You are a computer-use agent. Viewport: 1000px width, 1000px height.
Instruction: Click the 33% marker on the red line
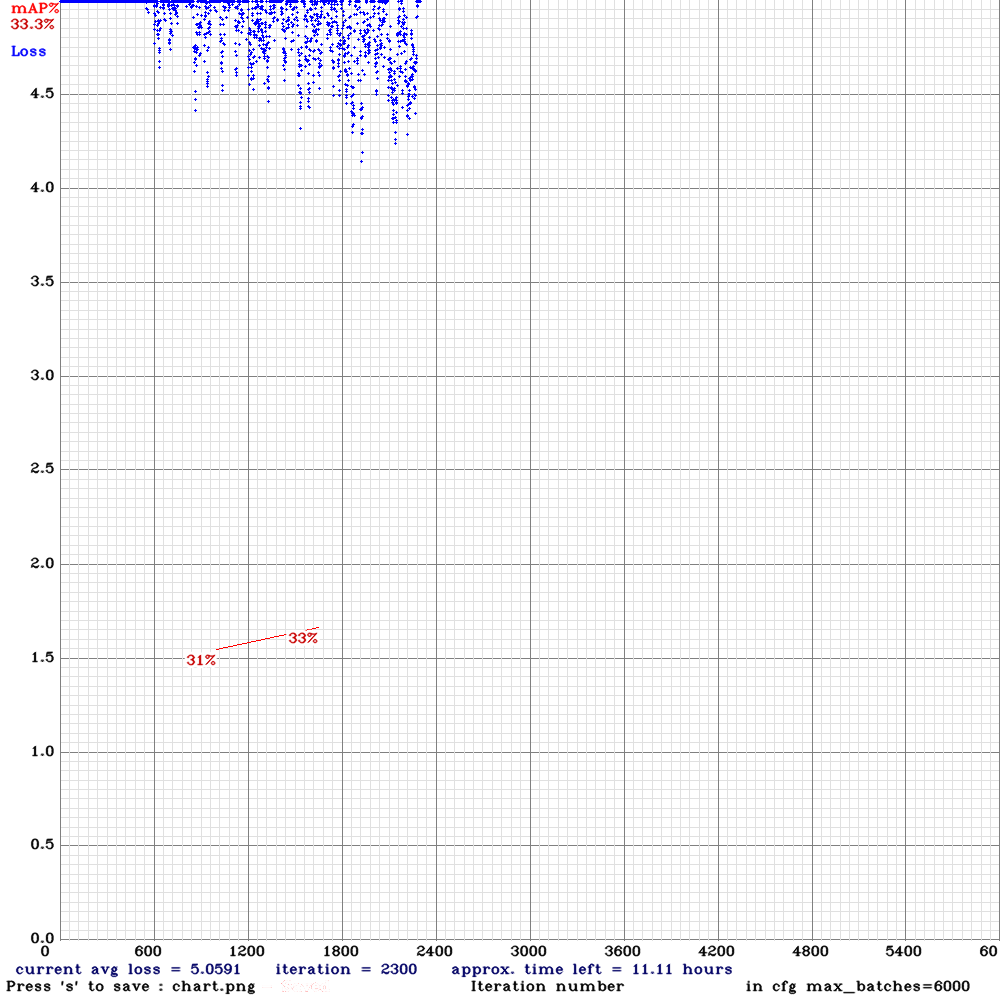[301, 636]
